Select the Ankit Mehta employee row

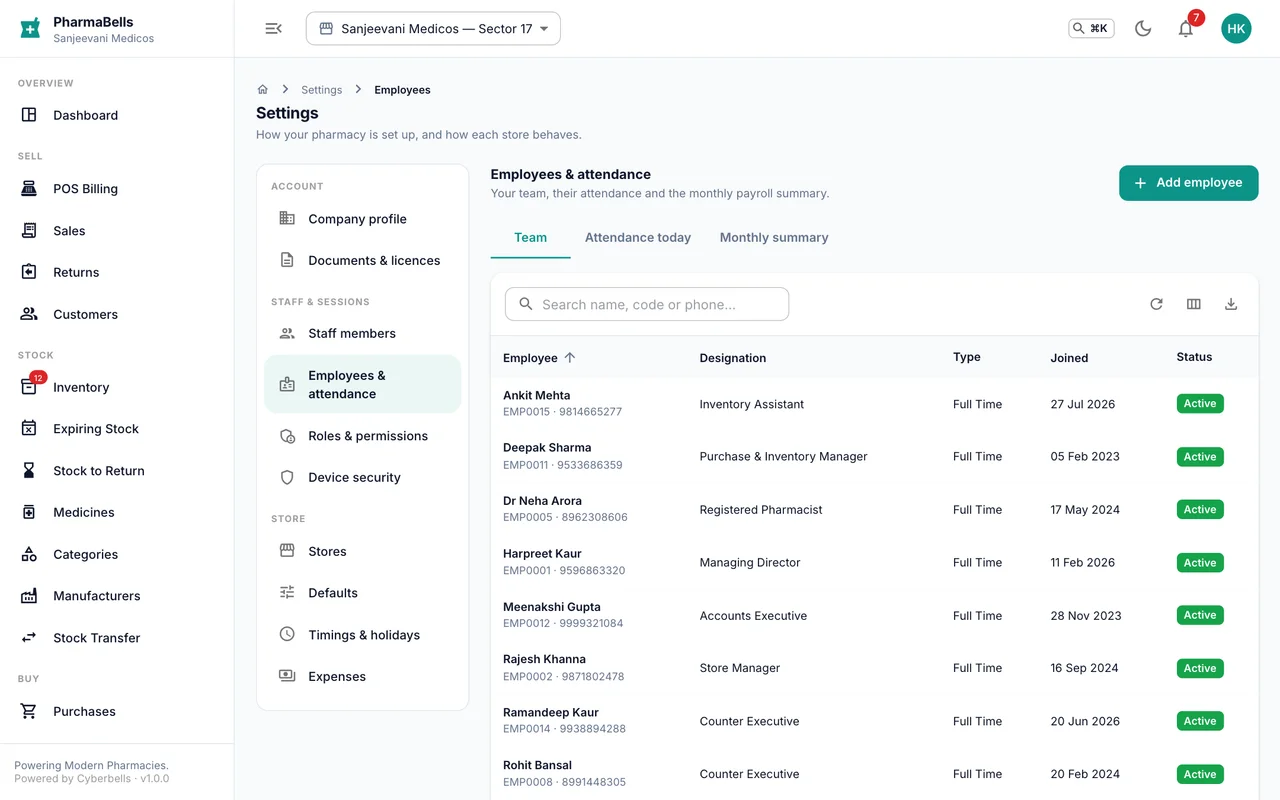874,404
